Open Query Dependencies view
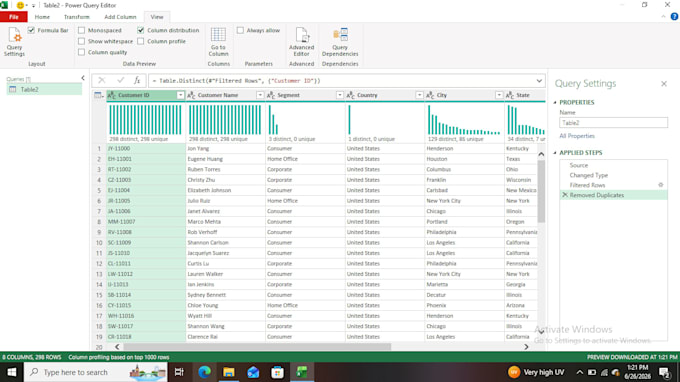Viewport: 680px width, 382px height. (340, 42)
